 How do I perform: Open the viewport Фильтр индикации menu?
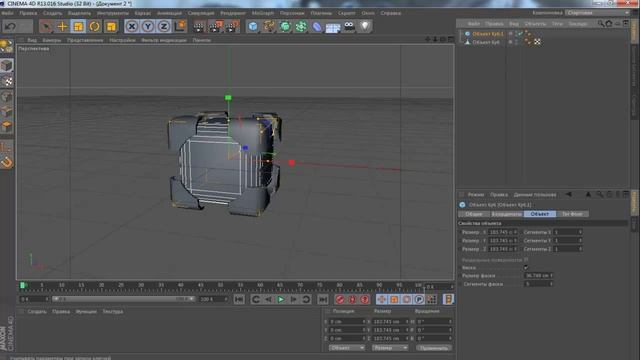click(x=164, y=40)
